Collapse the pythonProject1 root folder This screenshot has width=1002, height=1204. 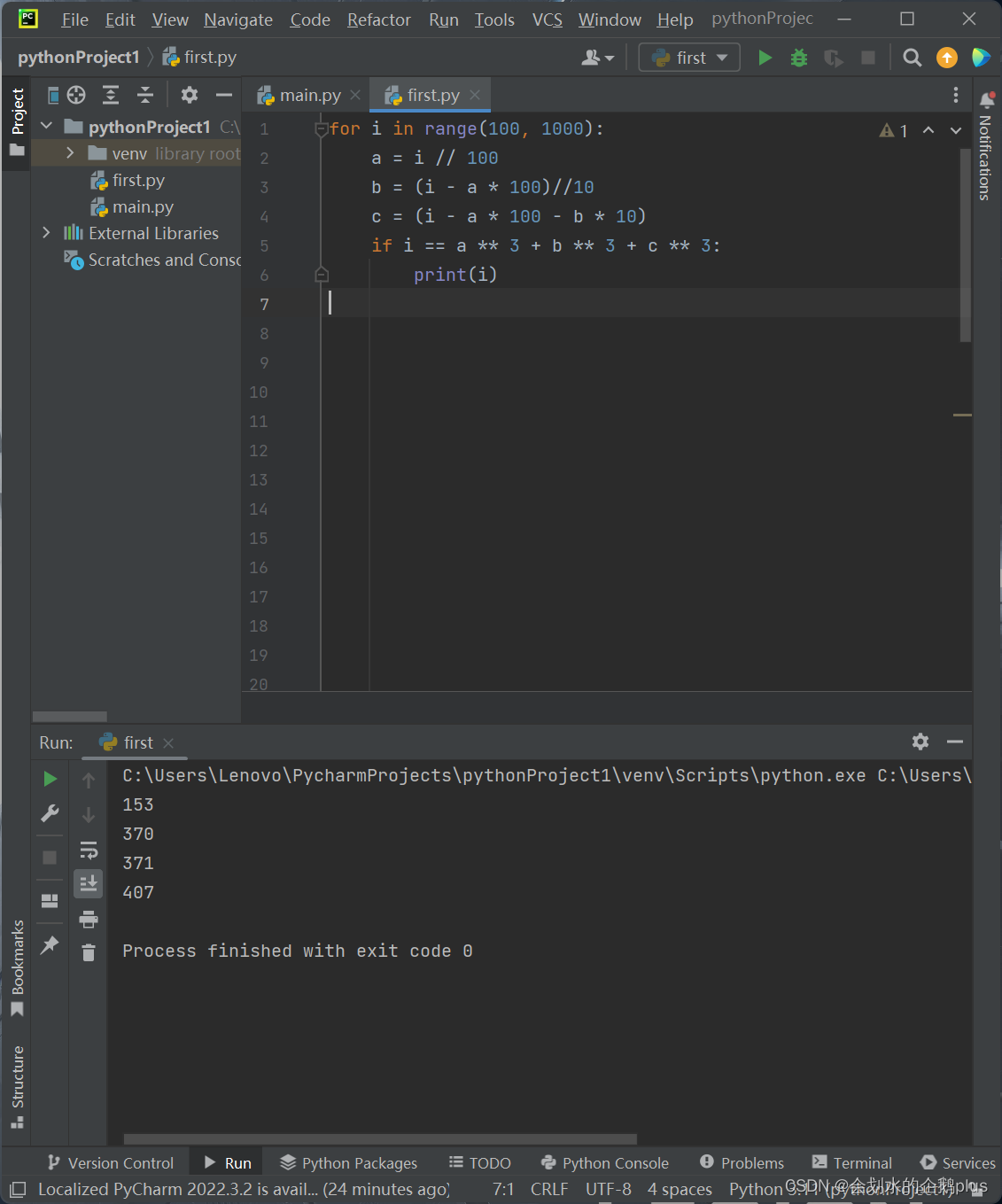pos(47,127)
